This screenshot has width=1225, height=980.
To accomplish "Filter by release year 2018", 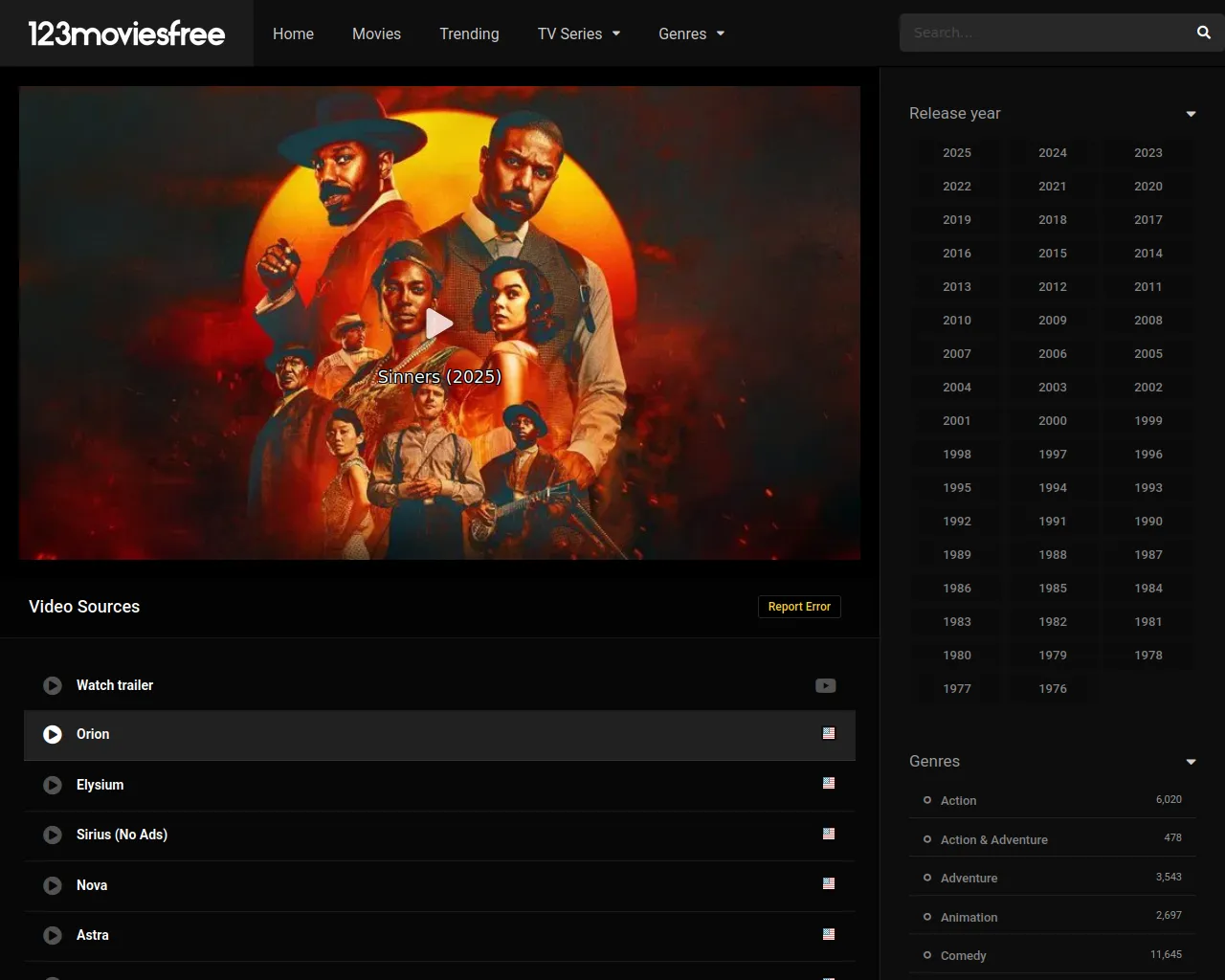I will [1053, 219].
